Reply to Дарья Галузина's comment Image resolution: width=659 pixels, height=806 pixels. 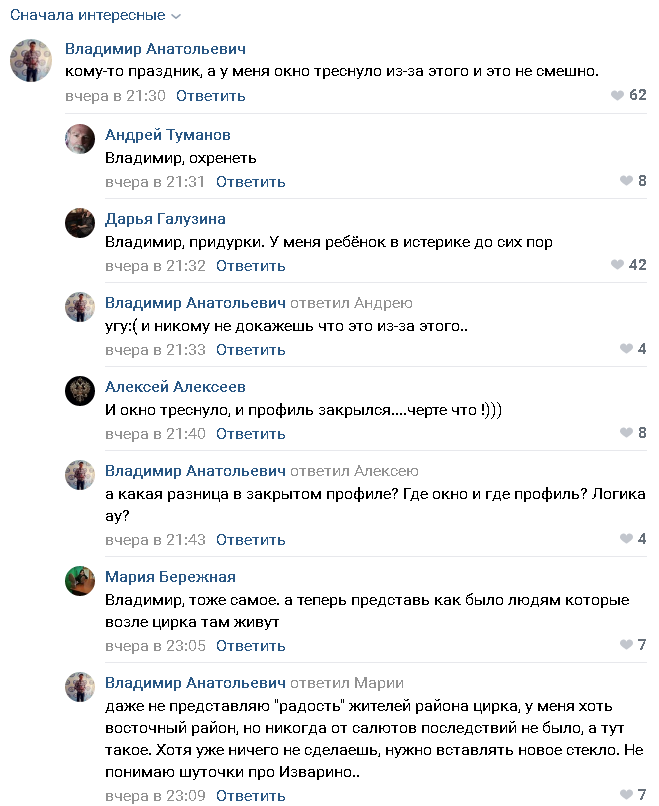(x=250, y=266)
